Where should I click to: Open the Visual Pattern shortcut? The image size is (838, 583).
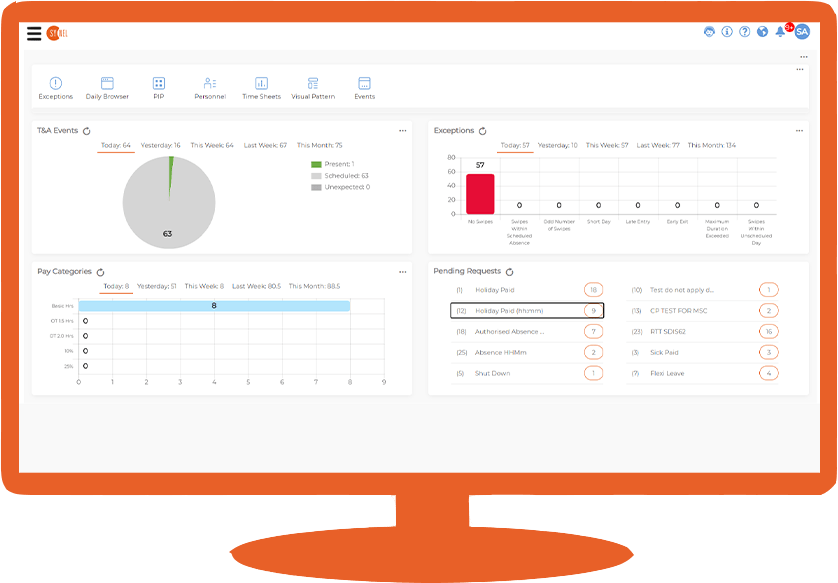[x=313, y=88]
